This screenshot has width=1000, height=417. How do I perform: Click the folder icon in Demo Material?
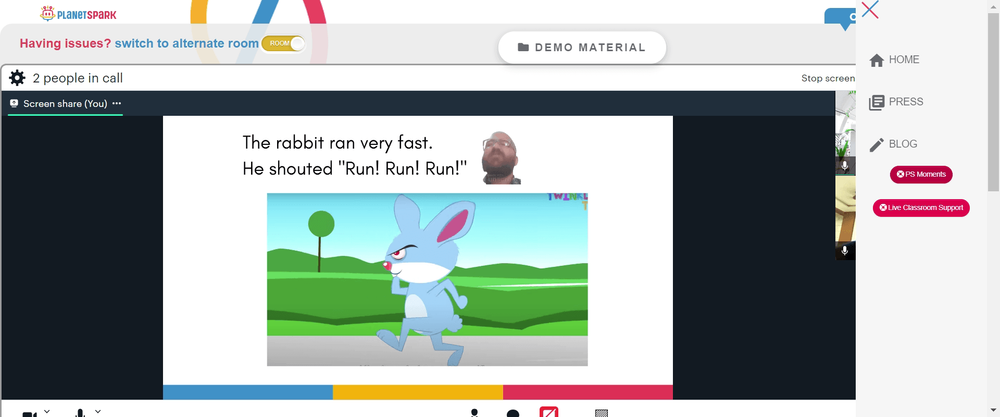click(x=524, y=47)
